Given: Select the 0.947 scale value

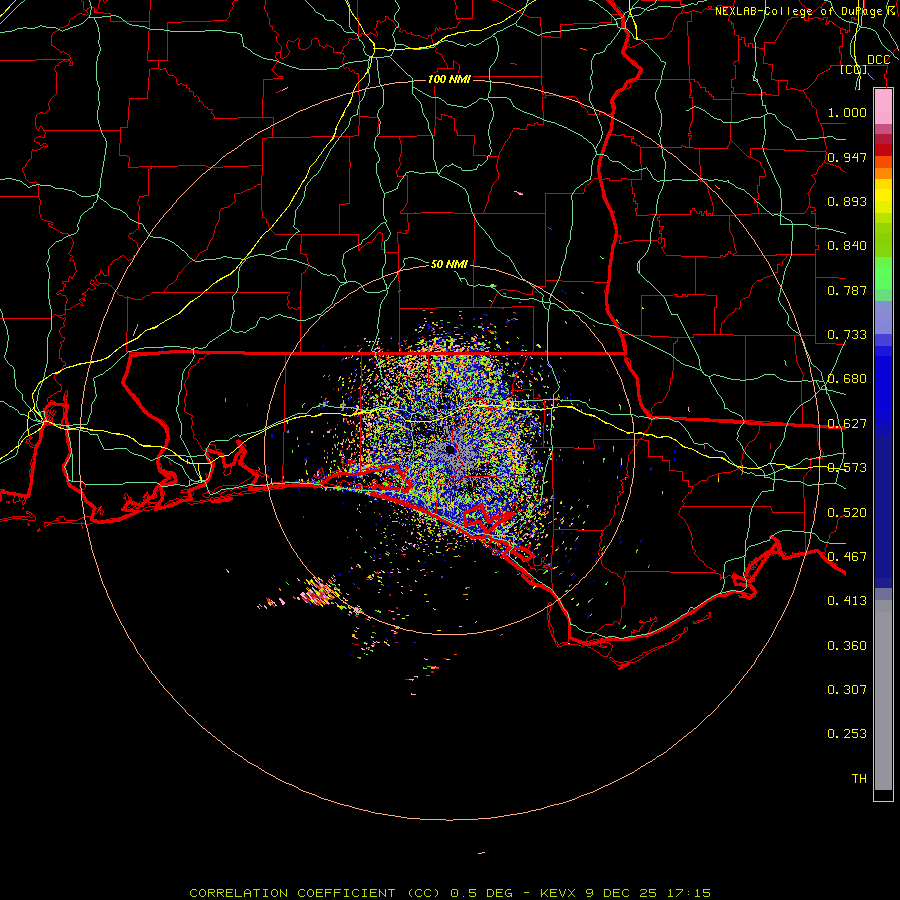Looking at the screenshot, I should point(847,157).
